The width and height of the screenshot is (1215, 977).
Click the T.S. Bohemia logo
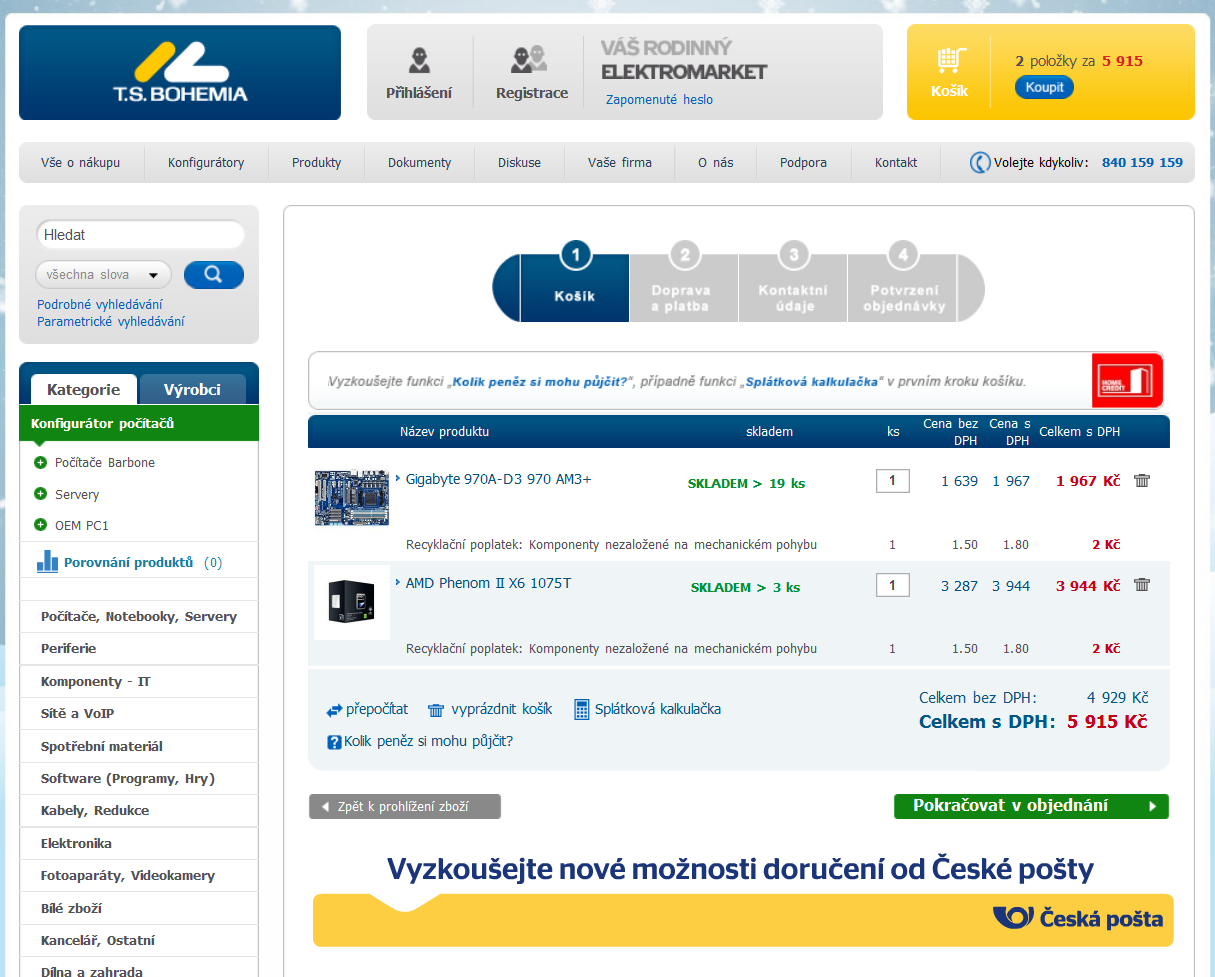pos(180,72)
